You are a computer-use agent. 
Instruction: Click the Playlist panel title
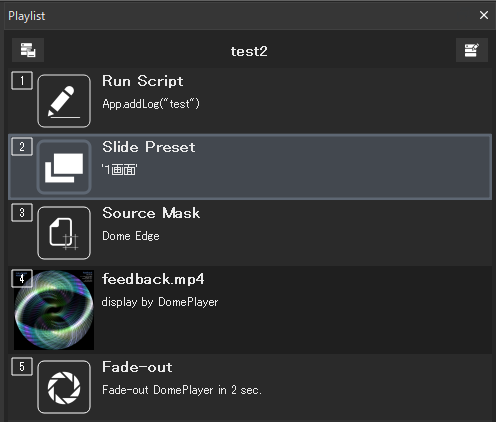27,16
